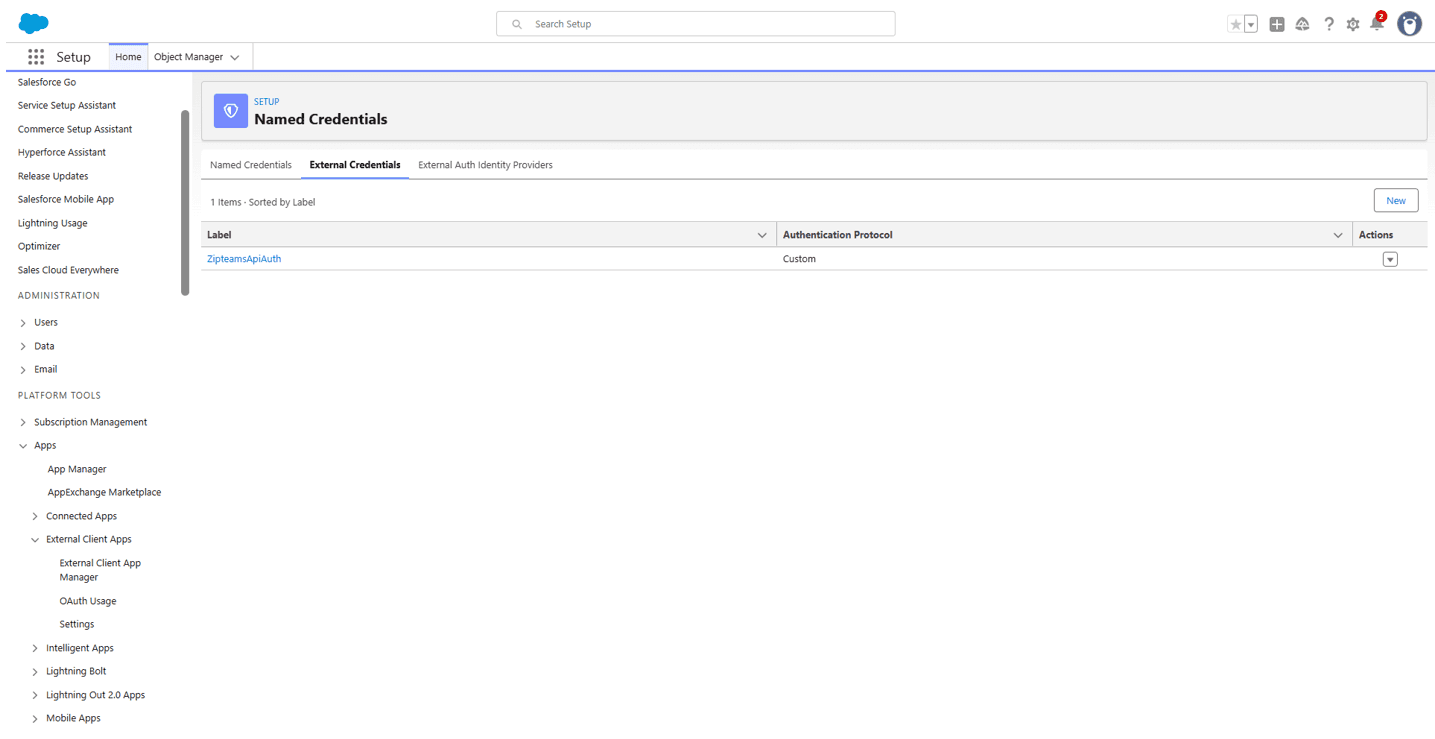This screenshot has height=739, width=1435.
Task: Open Salesforce Go in sidebar
Action: pos(47,82)
